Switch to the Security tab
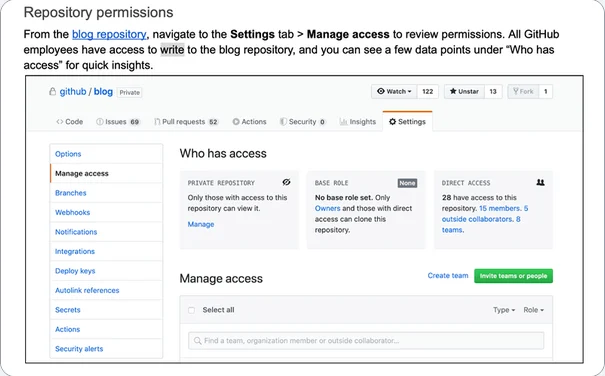 click(303, 122)
